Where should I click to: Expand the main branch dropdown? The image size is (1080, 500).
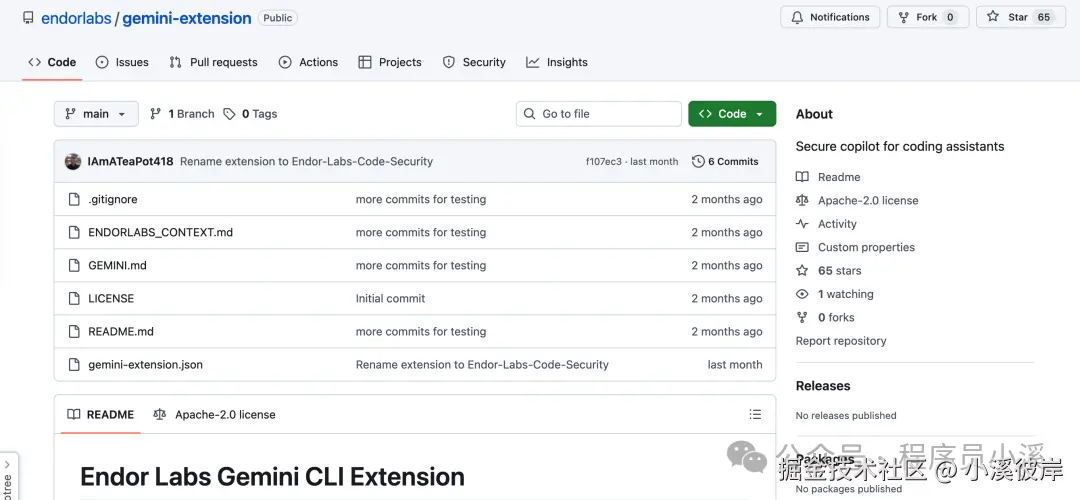click(96, 114)
